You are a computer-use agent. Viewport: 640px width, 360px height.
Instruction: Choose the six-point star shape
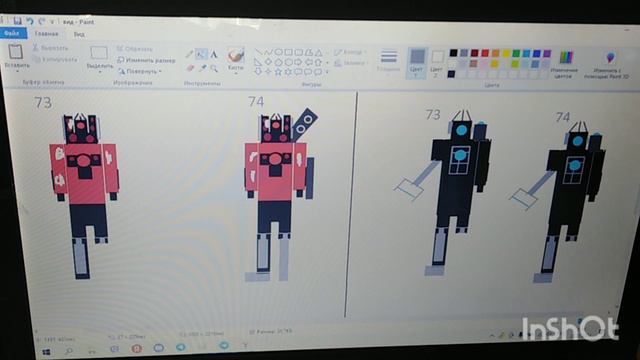[x=289, y=72]
